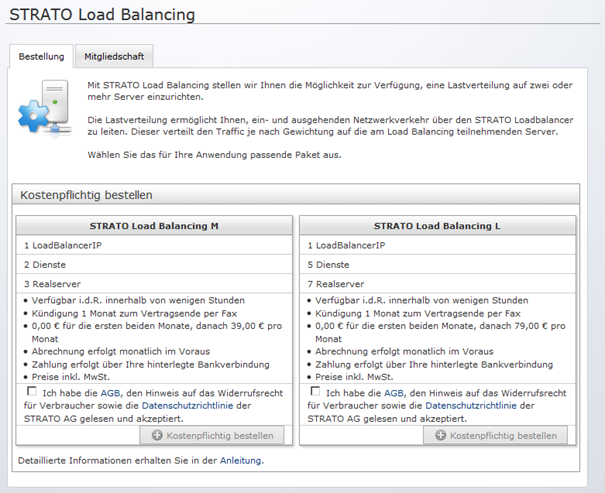This screenshot has width=605, height=493.
Task: Click the '2 Dienste' row
Action: pos(154,265)
